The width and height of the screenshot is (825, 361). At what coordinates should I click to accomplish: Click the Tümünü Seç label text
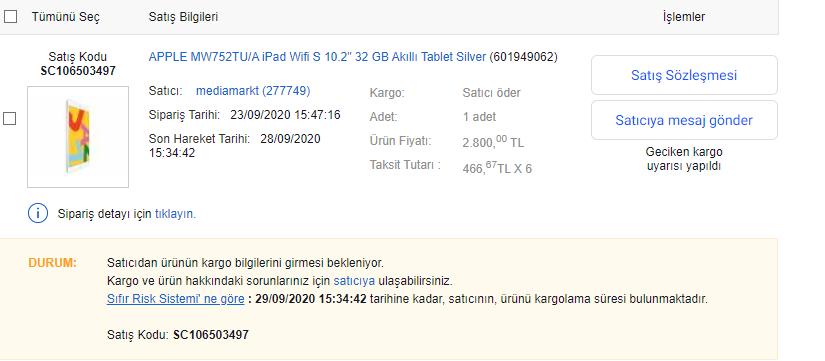point(66,17)
